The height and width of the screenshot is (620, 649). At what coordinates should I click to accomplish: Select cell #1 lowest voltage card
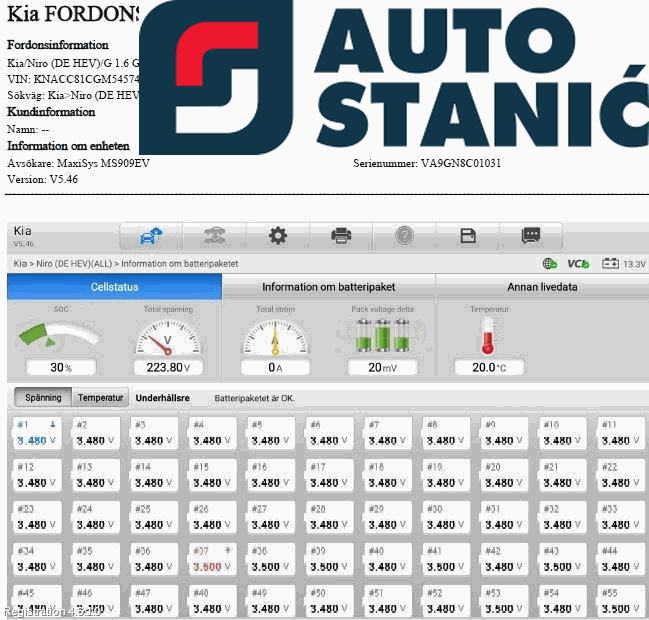click(37, 433)
